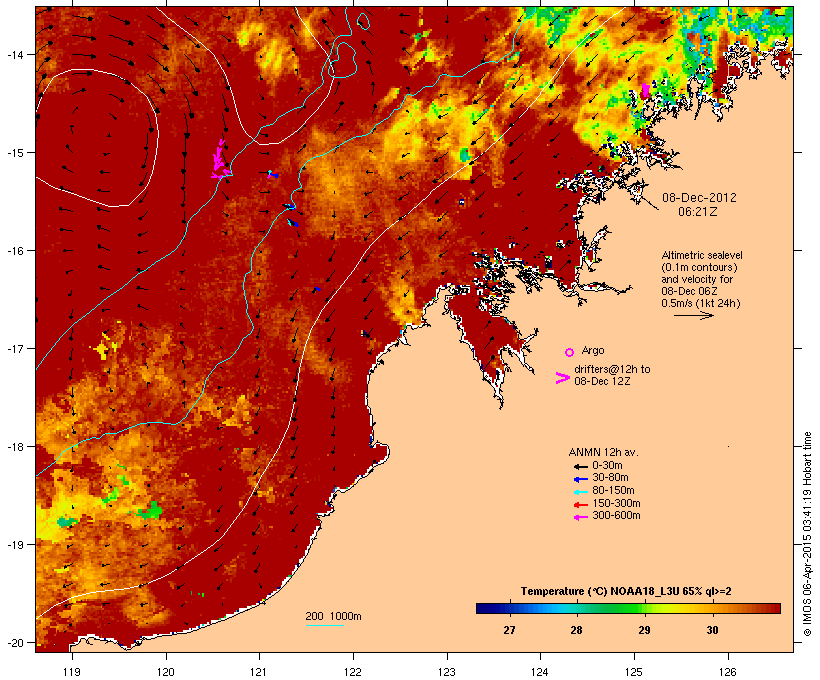Viewport: 820px width, 680px height.
Task: Click the magenta drifter track cluster near -15
Action: [220, 160]
